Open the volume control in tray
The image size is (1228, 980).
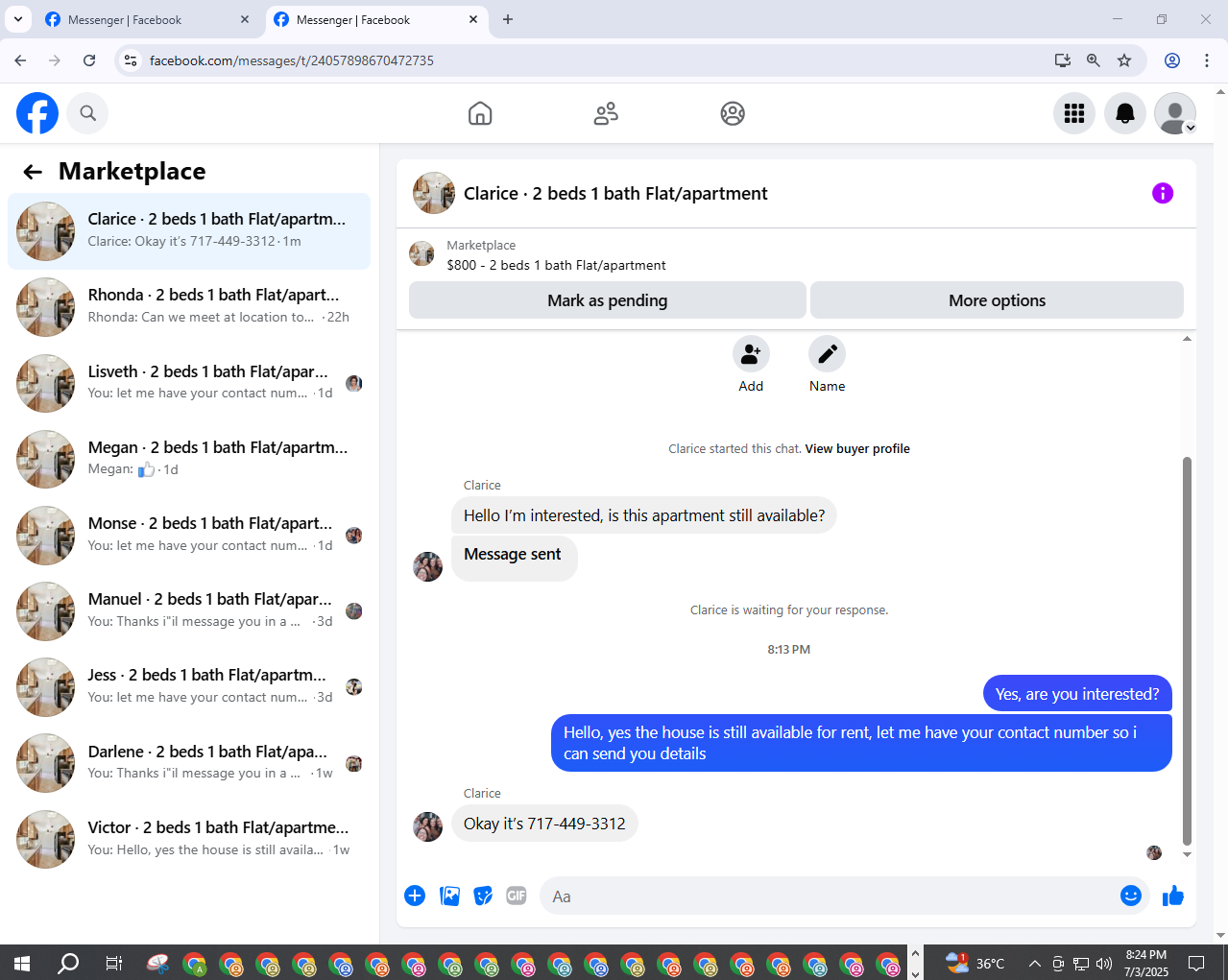(1104, 963)
